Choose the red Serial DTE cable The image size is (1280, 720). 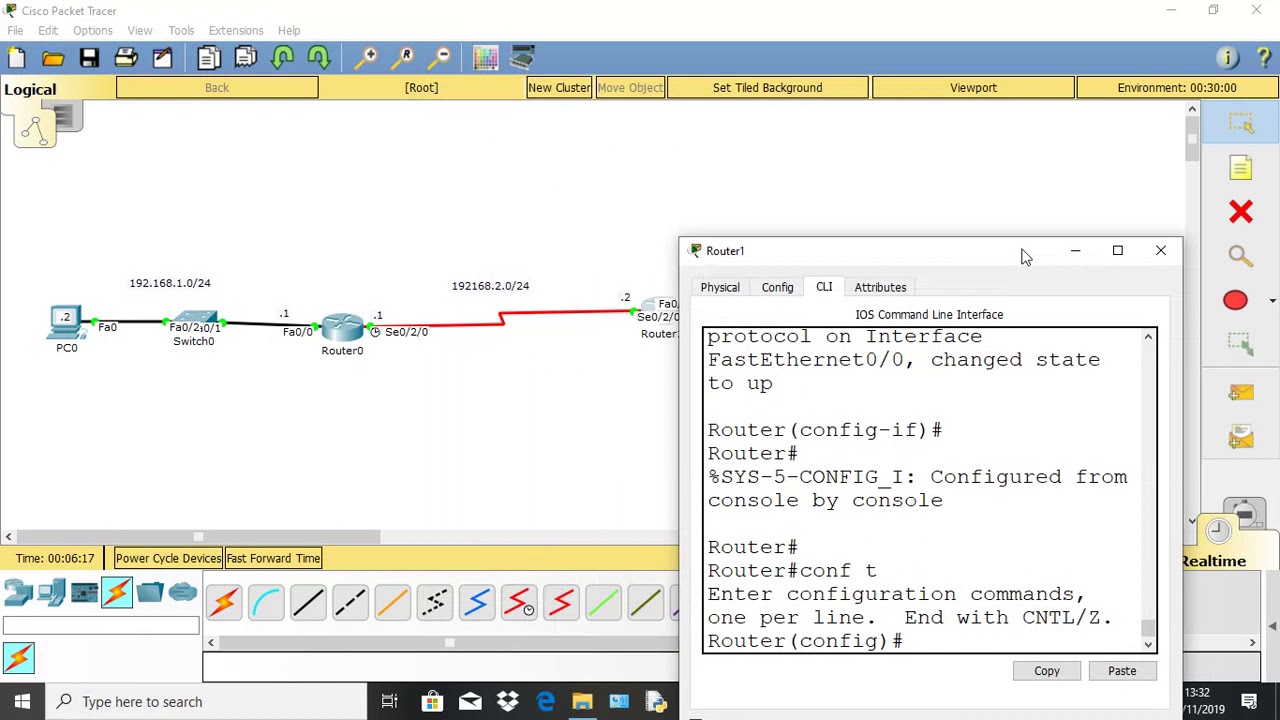561,602
